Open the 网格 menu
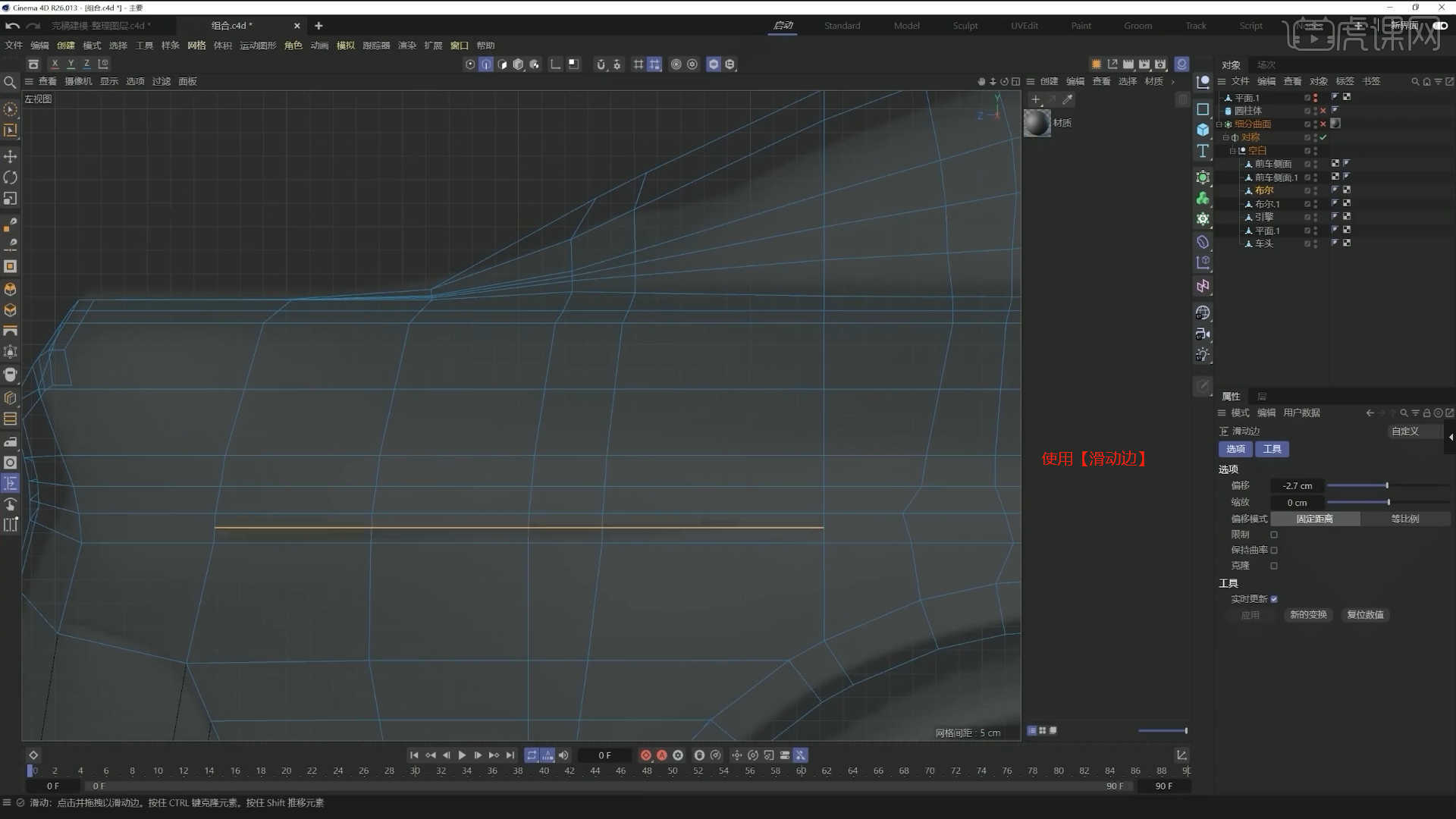The width and height of the screenshot is (1456, 819). (196, 45)
